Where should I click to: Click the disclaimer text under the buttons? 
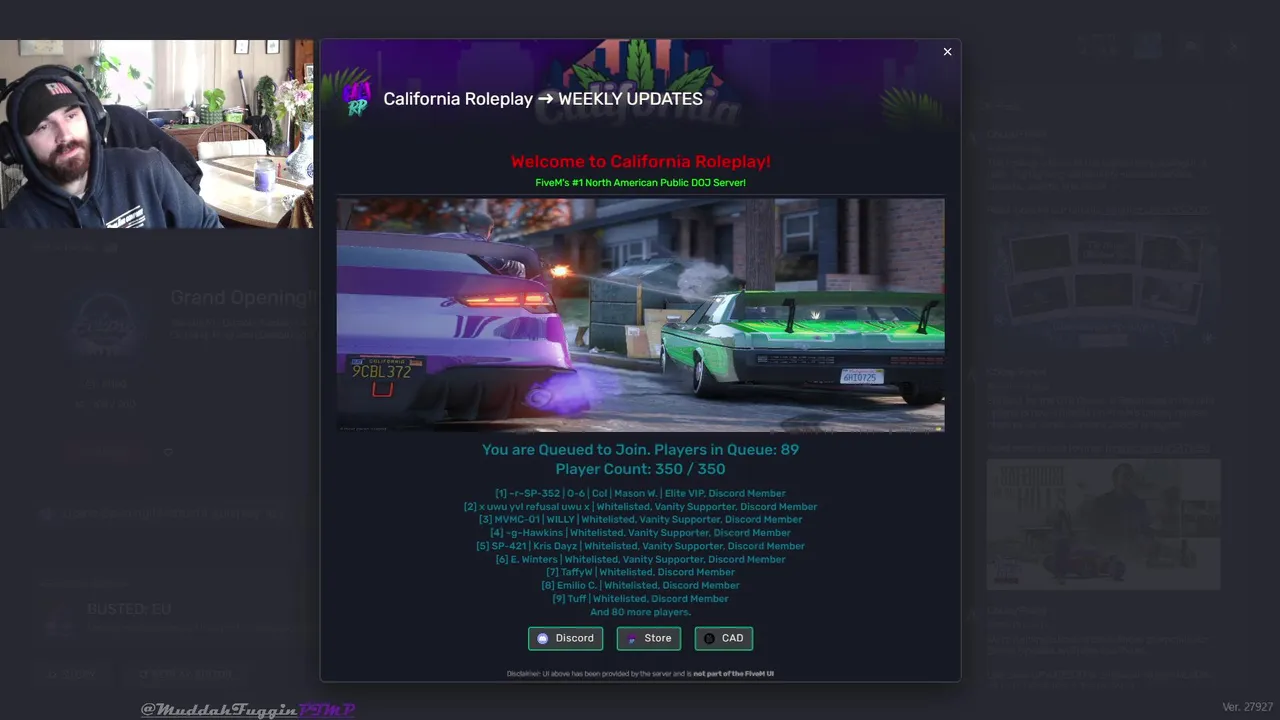coord(640,674)
